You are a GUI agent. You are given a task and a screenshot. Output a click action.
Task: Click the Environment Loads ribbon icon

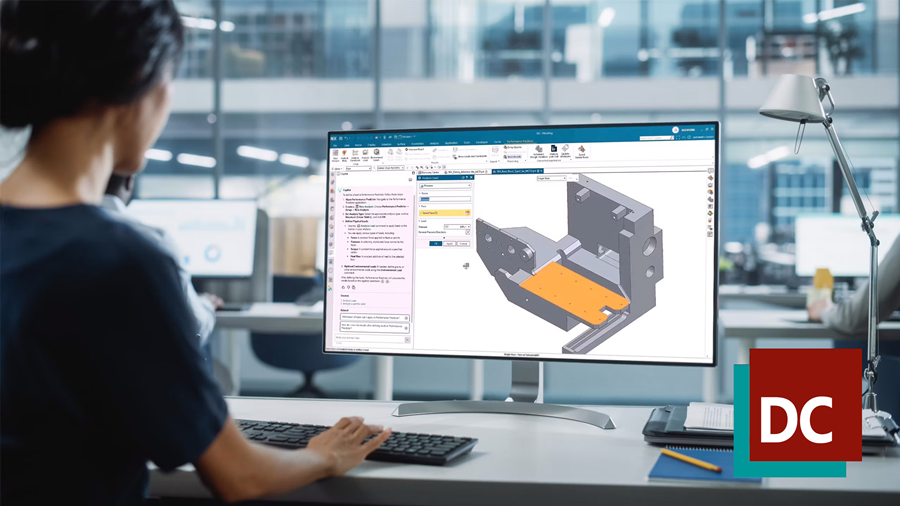(x=377, y=155)
